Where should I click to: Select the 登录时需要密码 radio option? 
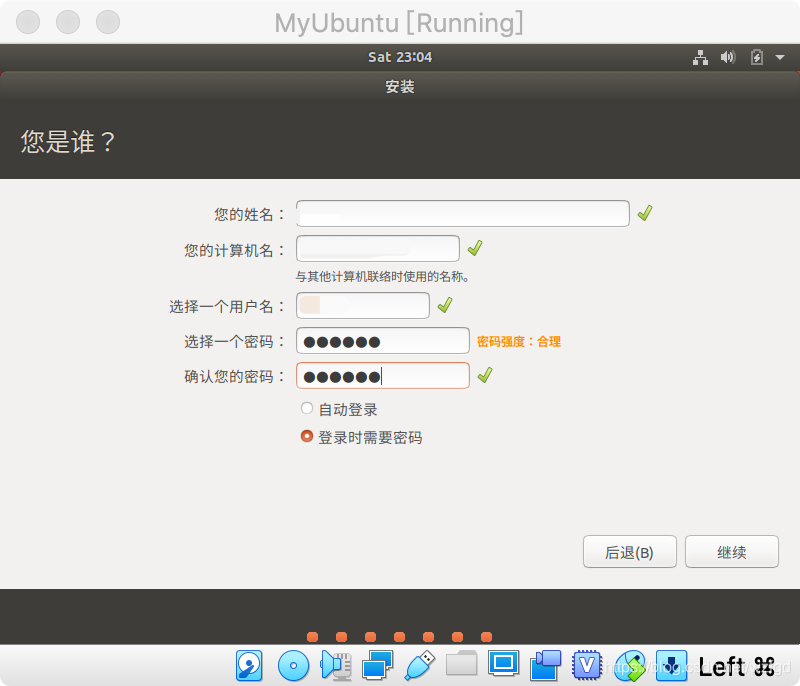click(307, 437)
